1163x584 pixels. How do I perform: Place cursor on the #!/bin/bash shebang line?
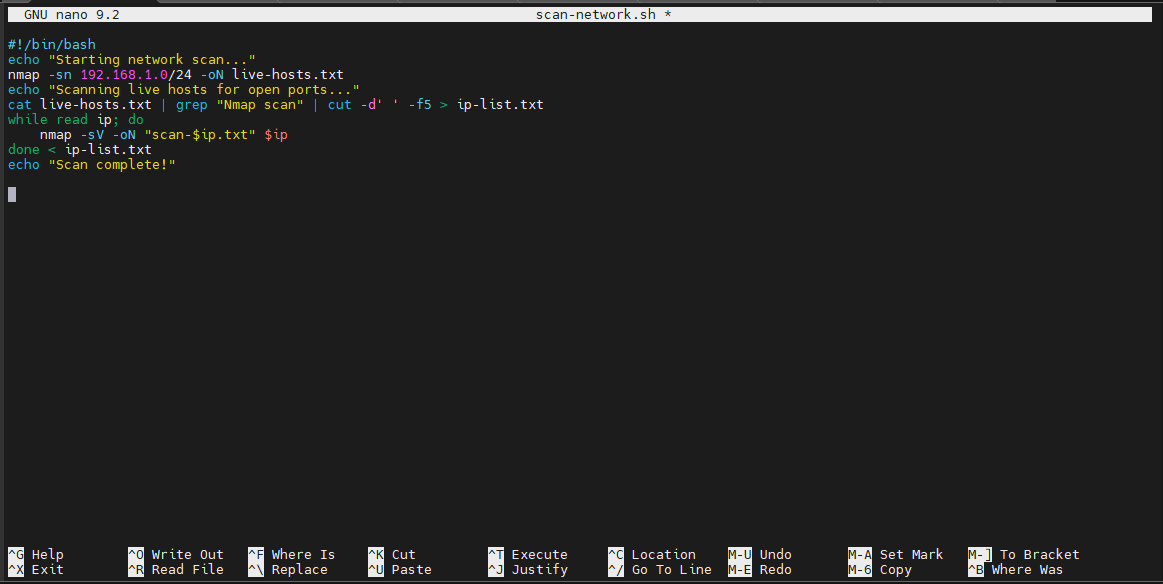click(52, 45)
